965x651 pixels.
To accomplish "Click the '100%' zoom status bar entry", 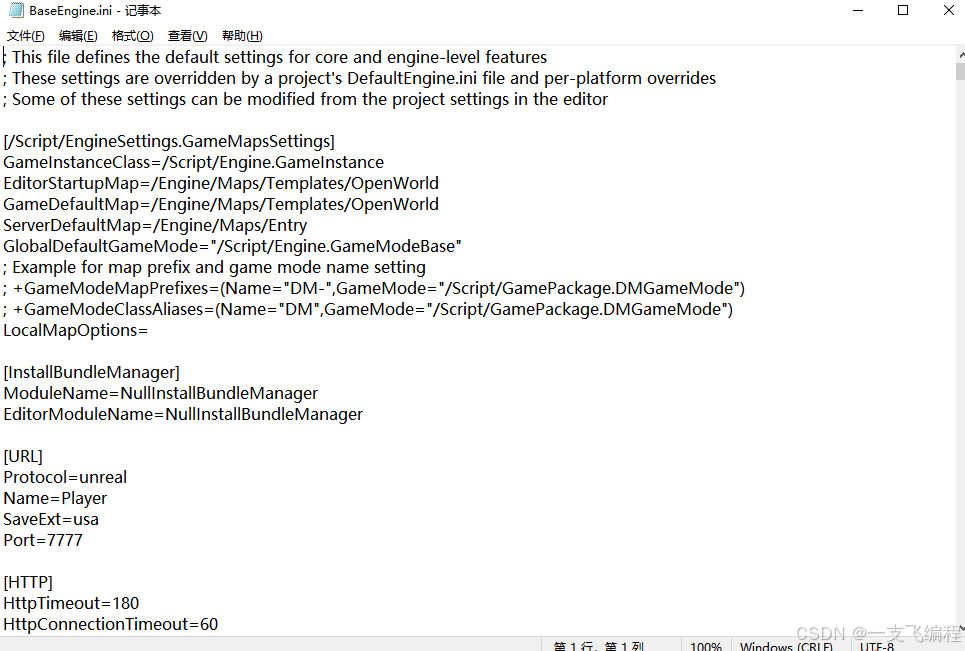I will (706, 645).
